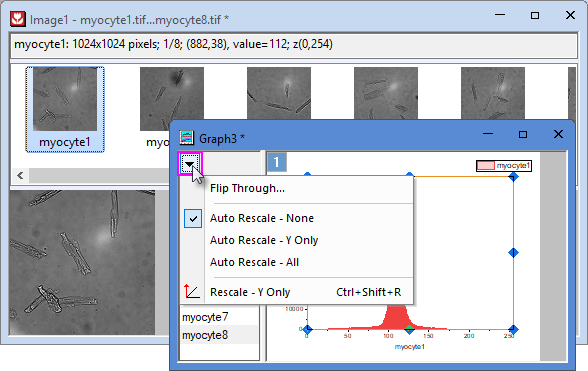Viewport: 588px width, 371px height.
Task: Click the Image1 status info bar text
Action: (x=173, y=44)
